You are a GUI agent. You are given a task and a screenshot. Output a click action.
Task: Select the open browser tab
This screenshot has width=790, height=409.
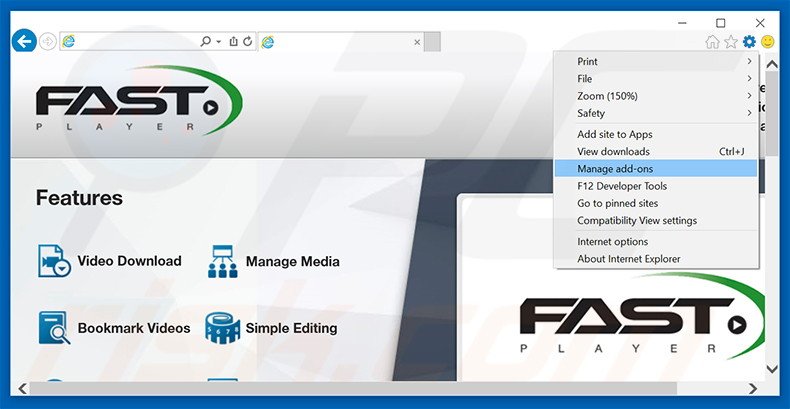341,42
